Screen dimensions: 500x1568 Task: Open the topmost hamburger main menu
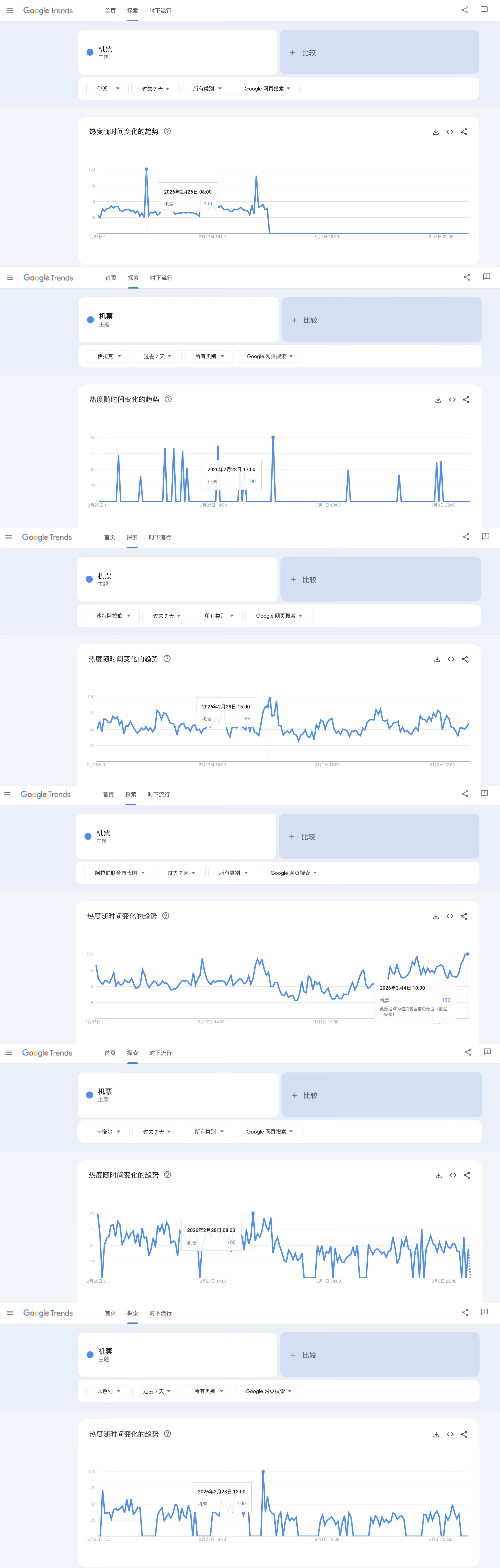(10, 10)
